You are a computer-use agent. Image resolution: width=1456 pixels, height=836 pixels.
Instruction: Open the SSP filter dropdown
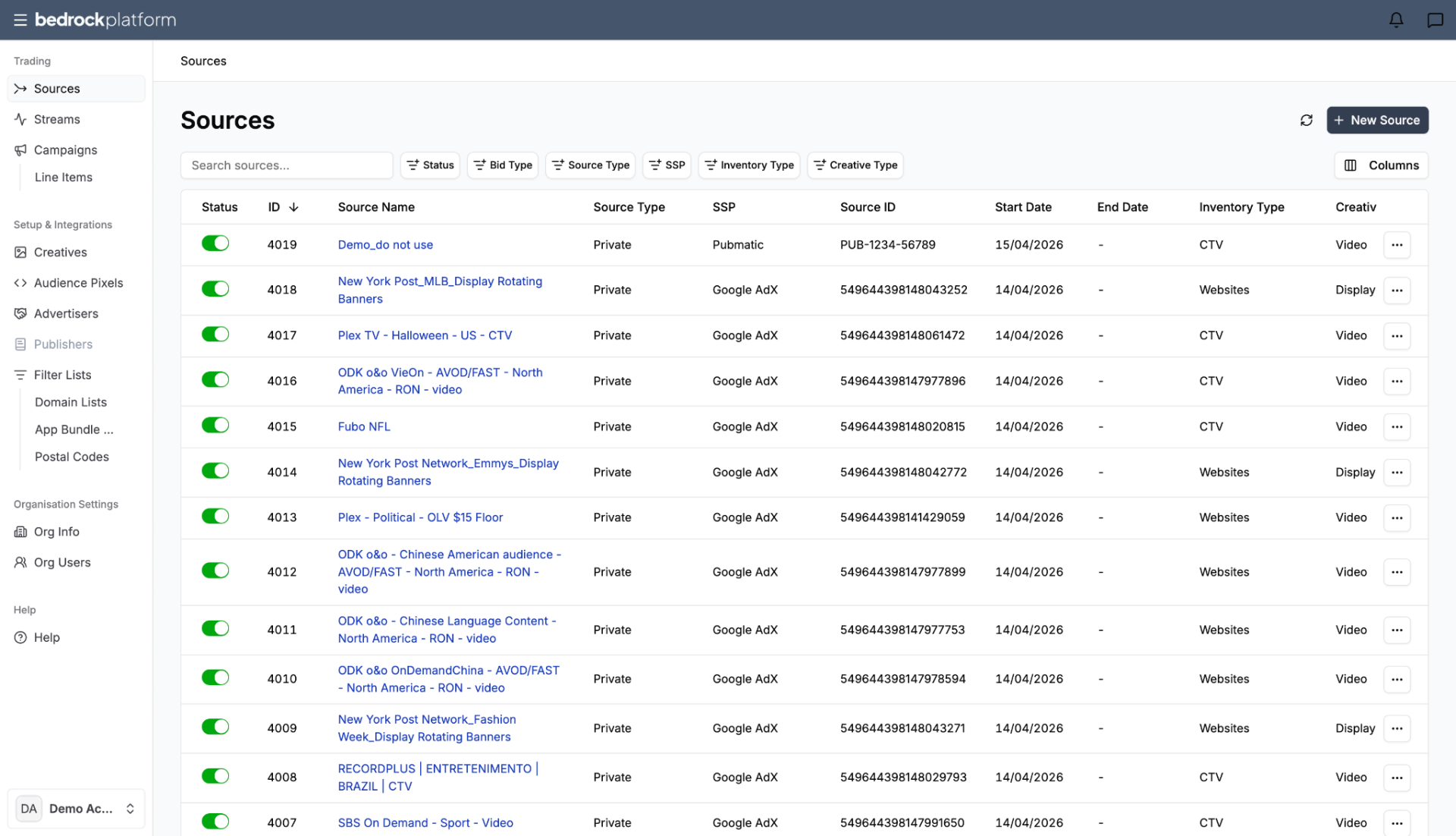pyautogui.click(x=667, y=165)
